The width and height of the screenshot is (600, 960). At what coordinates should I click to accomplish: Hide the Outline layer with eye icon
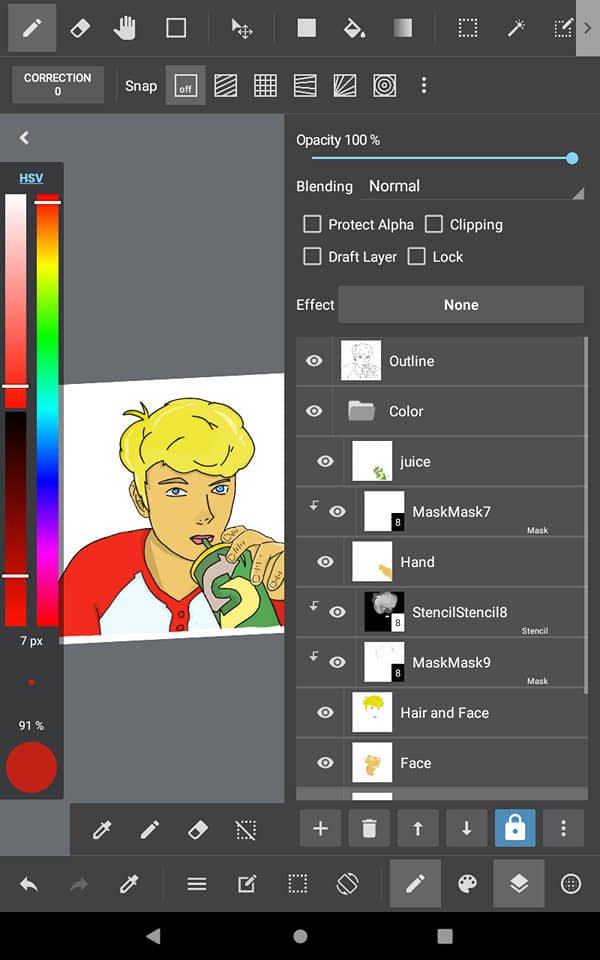point(314,361)
